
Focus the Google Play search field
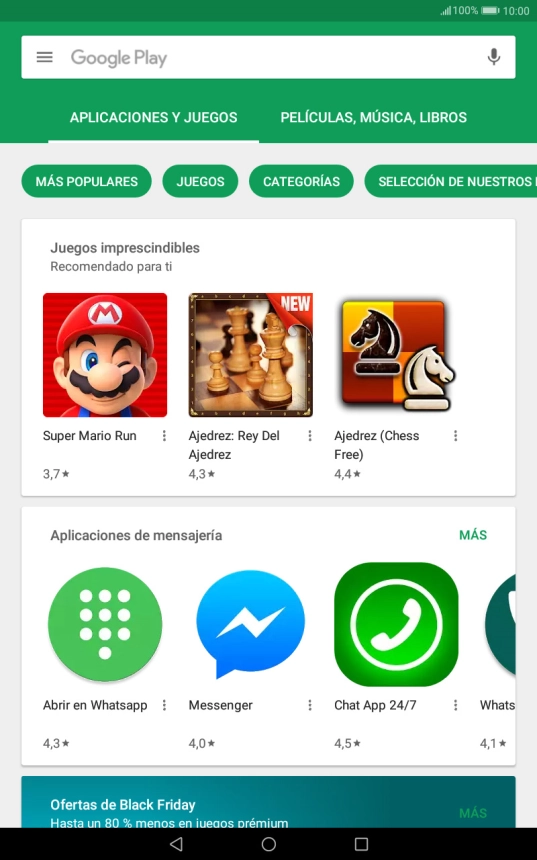point(268,57)
